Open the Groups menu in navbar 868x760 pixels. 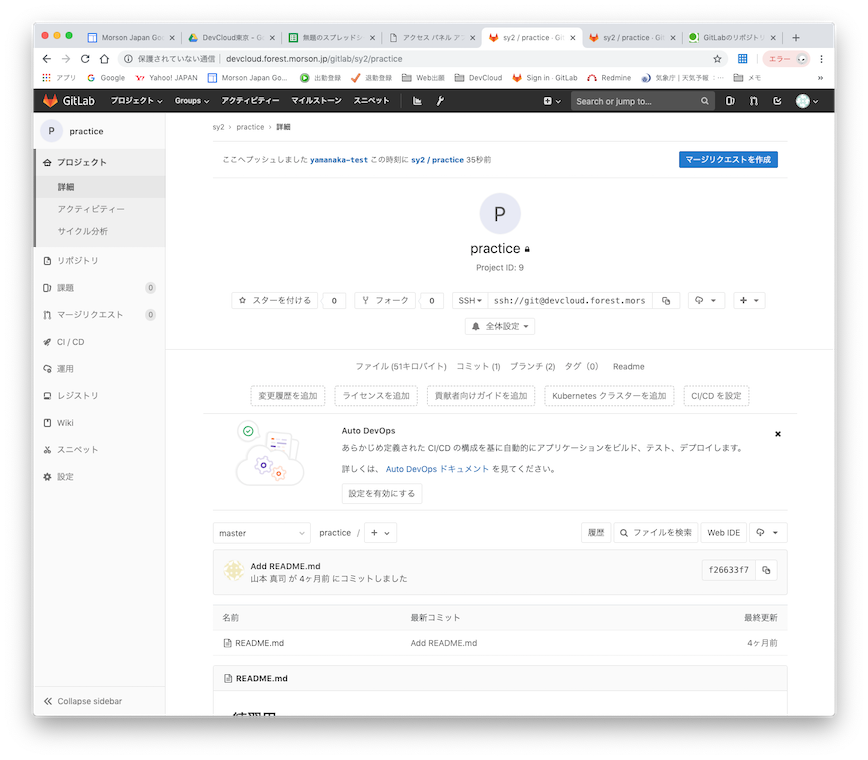point(192,101)
